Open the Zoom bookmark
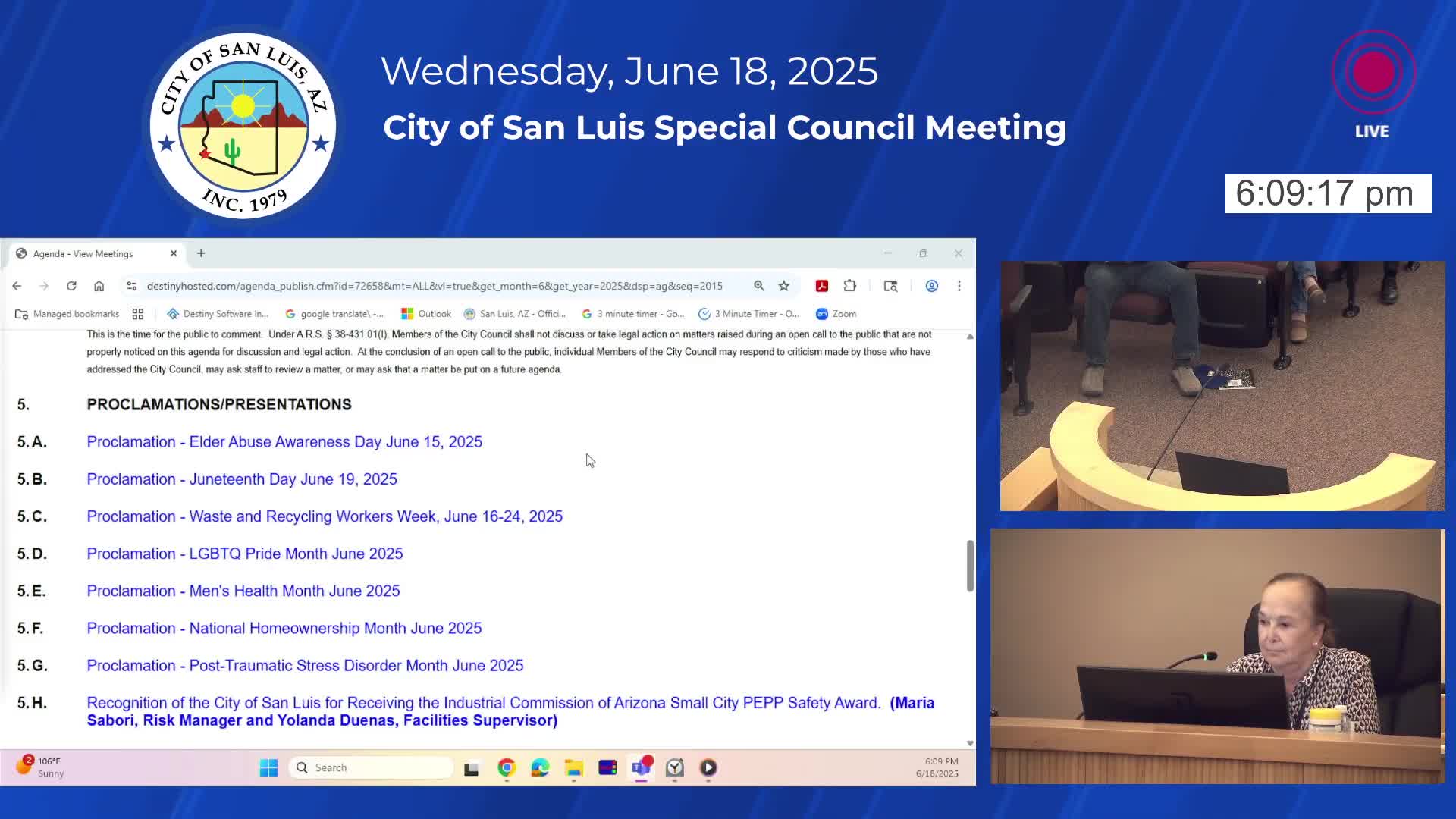 click(836, 314)
